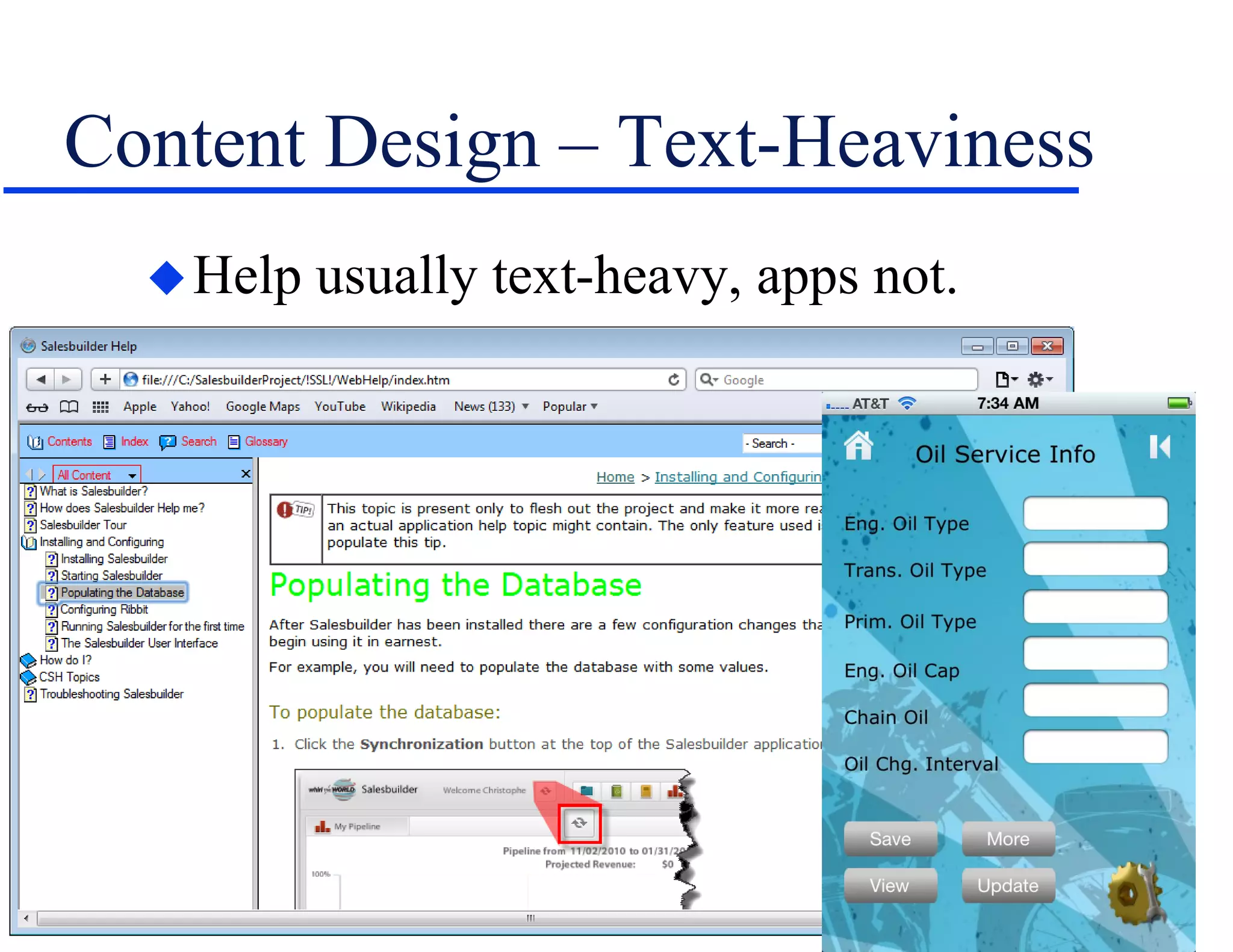Click the Google search field
Screen dimensions: 1233x952
837,380
